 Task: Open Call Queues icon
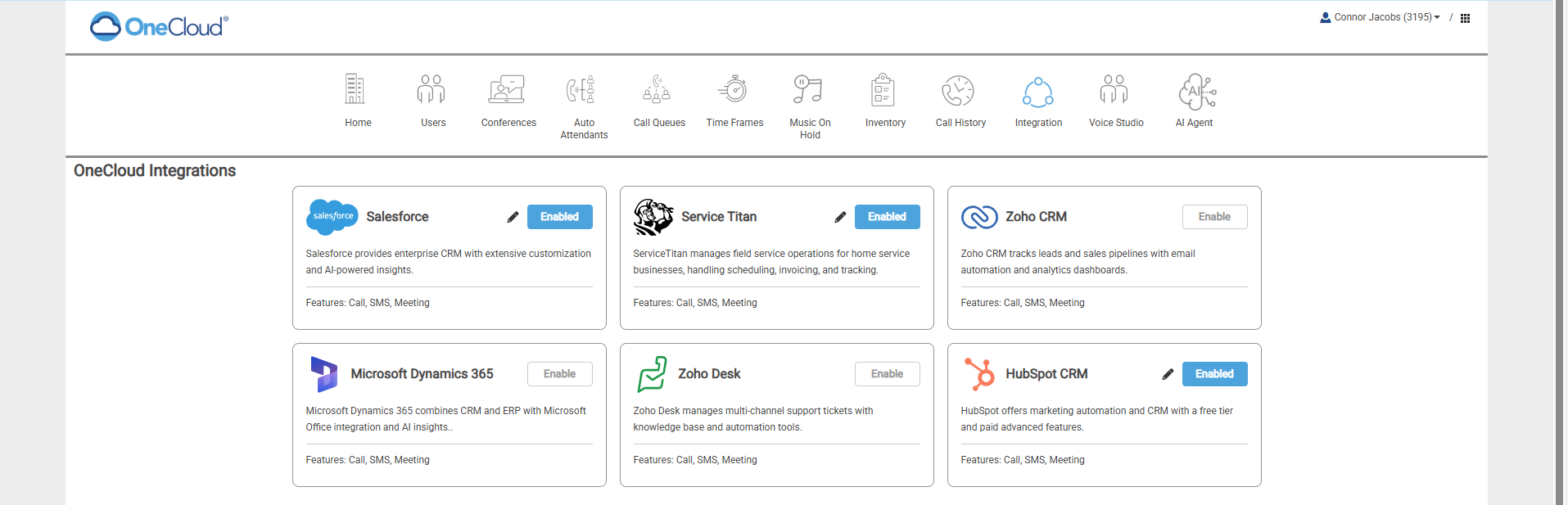(657, 89)
